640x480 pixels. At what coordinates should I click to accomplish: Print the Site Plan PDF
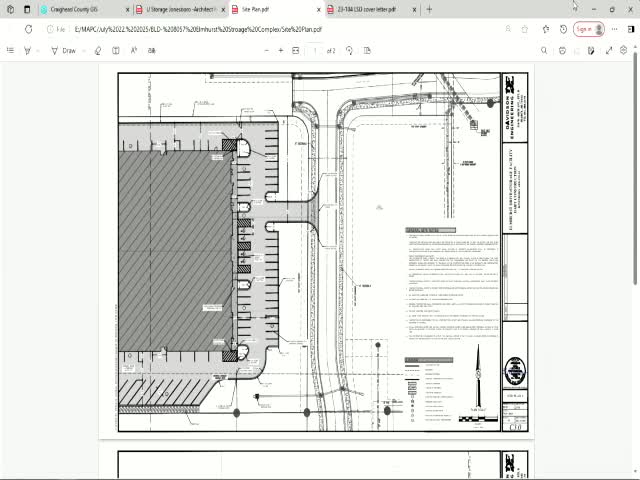click(x=562, y=51)
